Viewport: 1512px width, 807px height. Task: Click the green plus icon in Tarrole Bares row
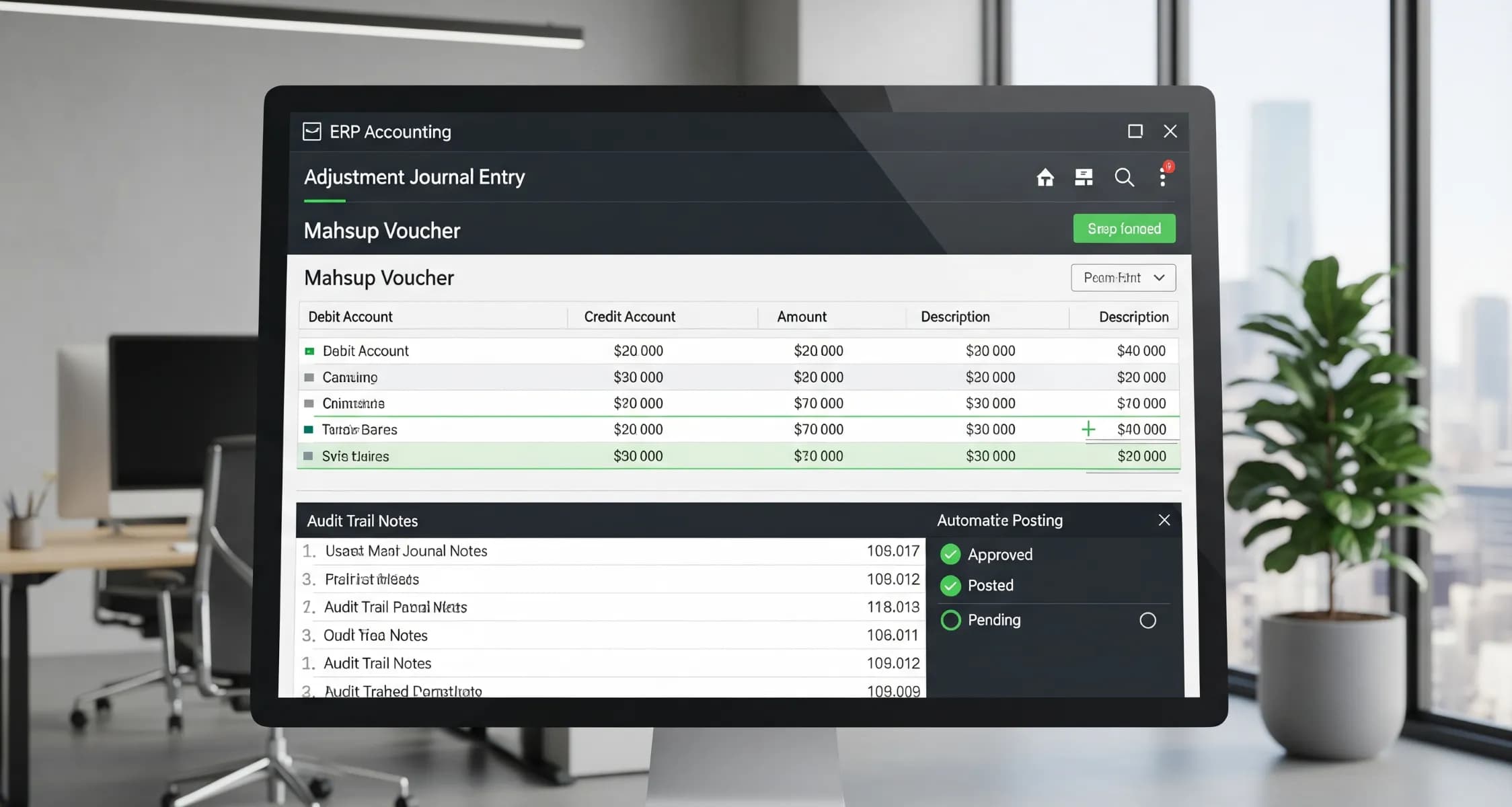[x=1088, y=429]
